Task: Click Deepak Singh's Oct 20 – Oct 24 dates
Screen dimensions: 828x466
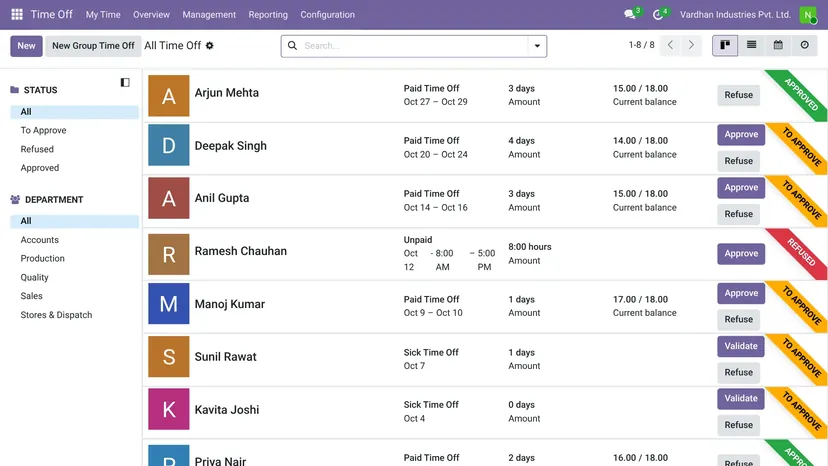Action: 436,155
